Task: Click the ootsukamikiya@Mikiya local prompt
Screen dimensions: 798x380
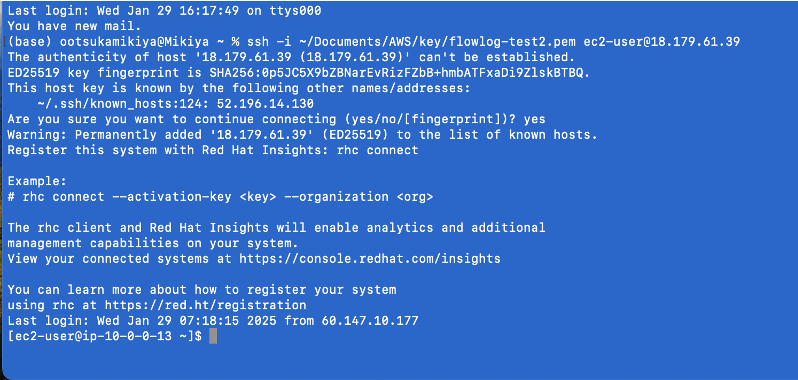Action: point(134,42)
